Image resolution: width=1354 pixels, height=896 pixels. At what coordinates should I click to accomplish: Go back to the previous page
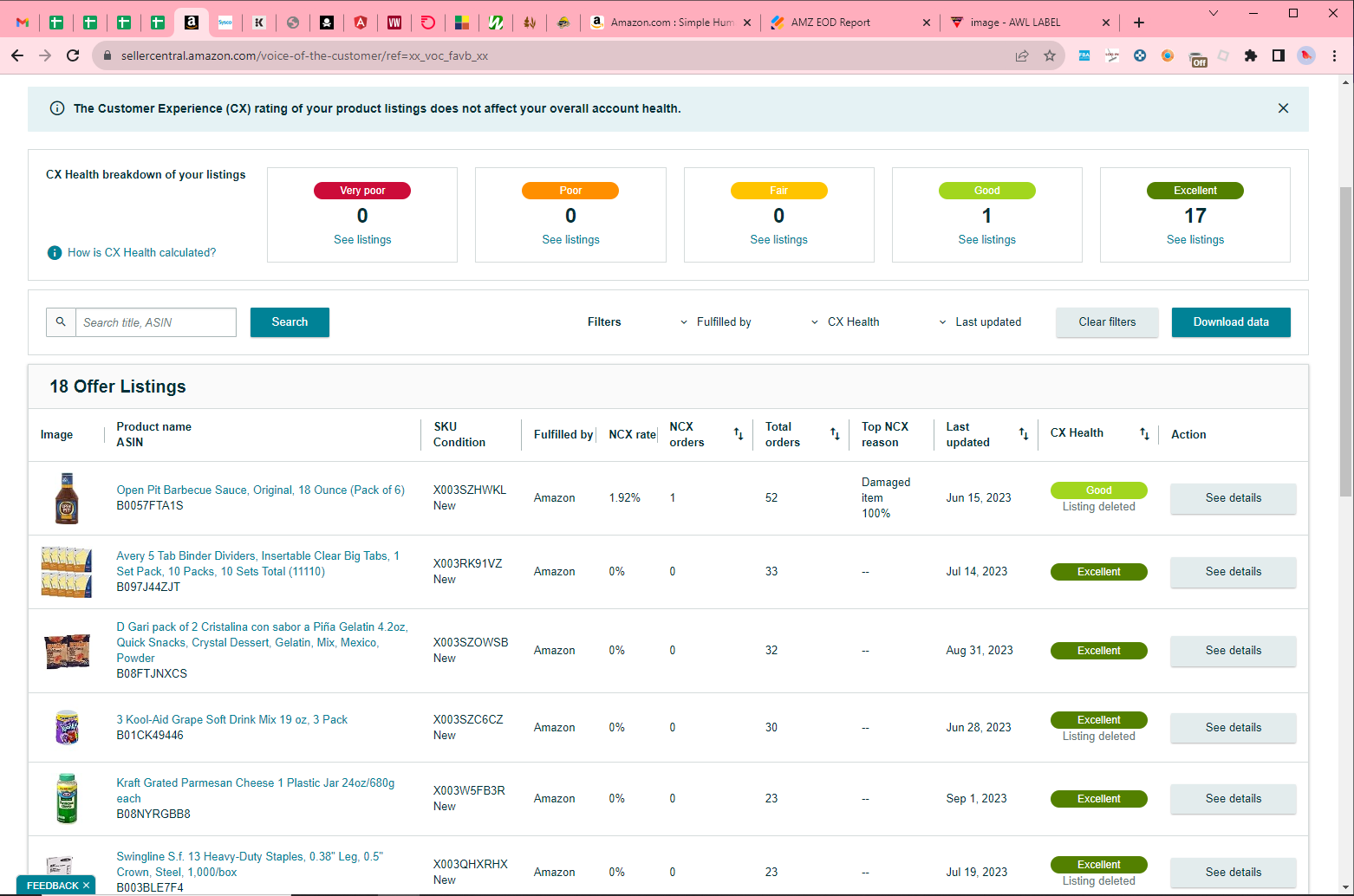[17, 55]
